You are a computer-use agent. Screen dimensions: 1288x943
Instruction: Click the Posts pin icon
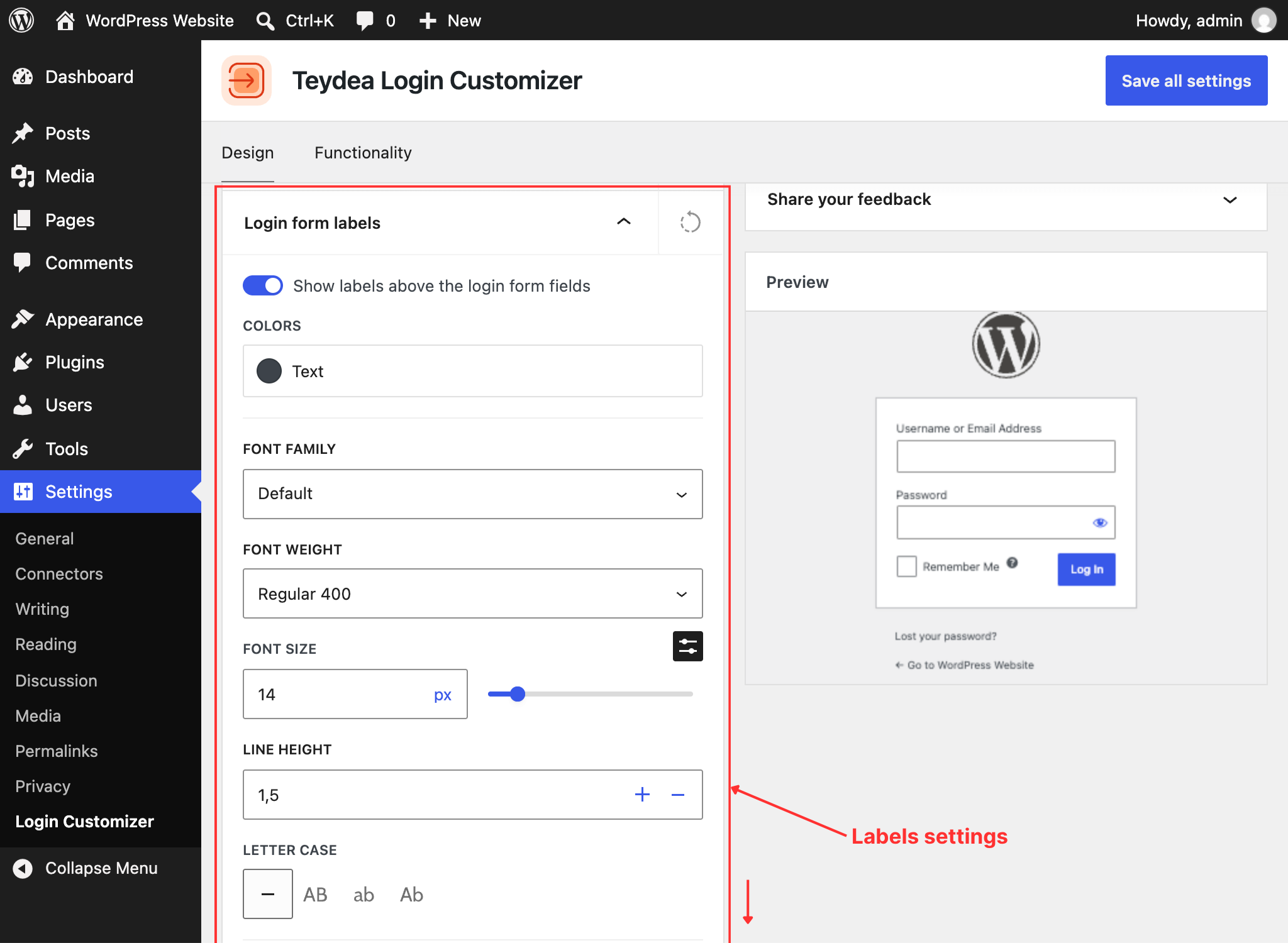23,133
